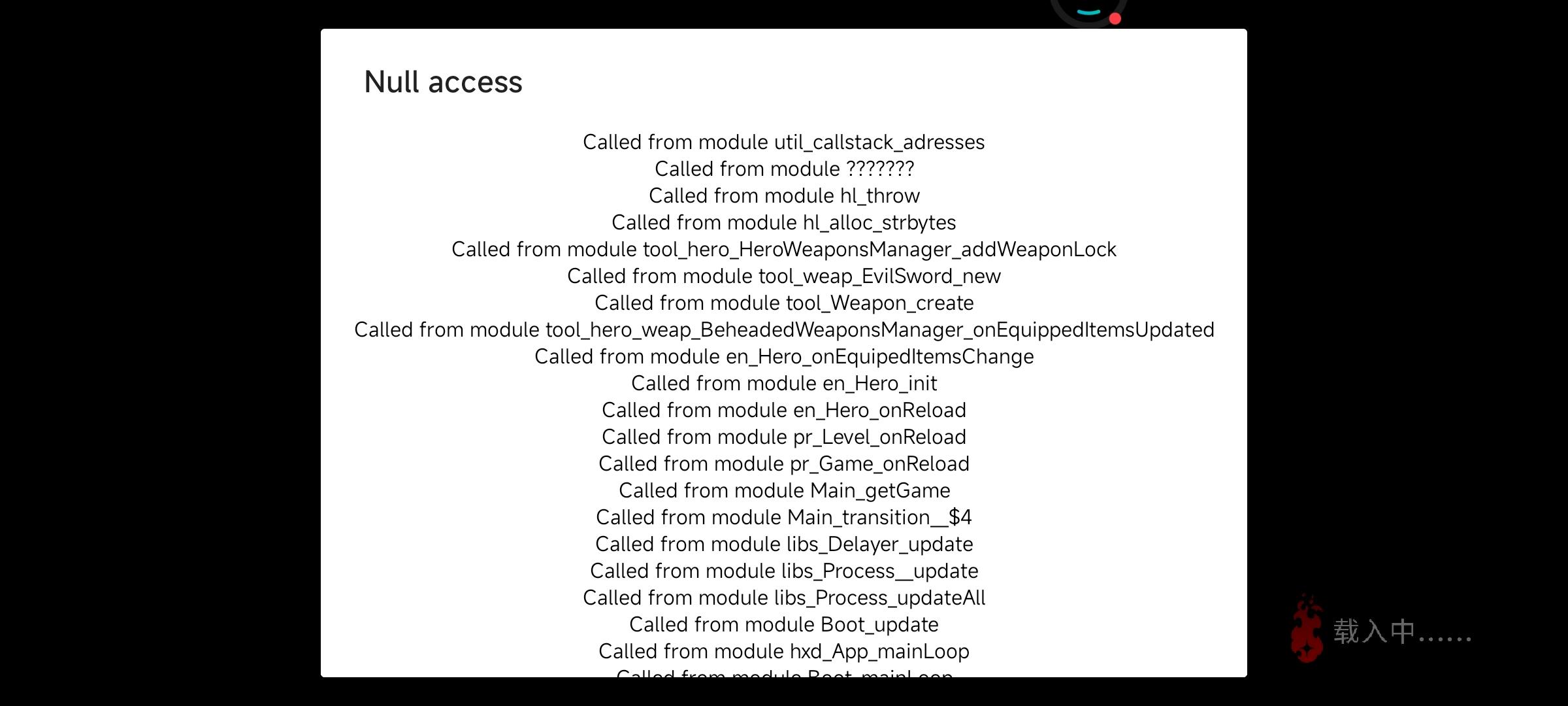This screenshot has width=1568, height=706.
Task: Select the Main_transition__$4 line
Action: [783, 518]
